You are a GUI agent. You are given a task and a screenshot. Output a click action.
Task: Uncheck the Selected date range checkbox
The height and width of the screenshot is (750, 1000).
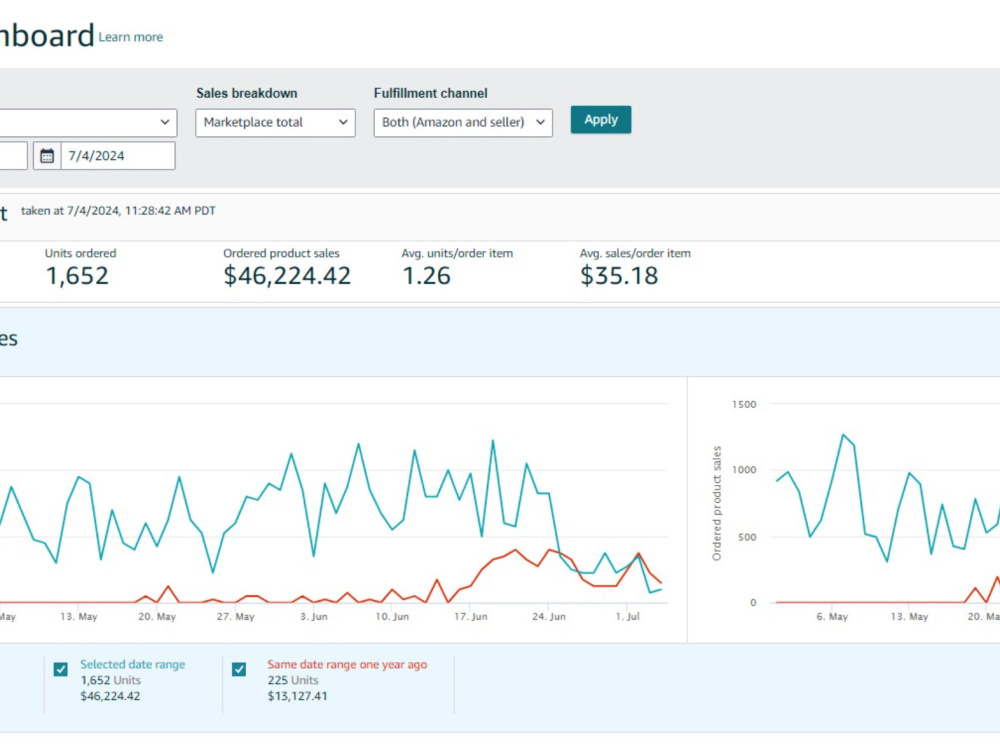(x=61, y=669)
